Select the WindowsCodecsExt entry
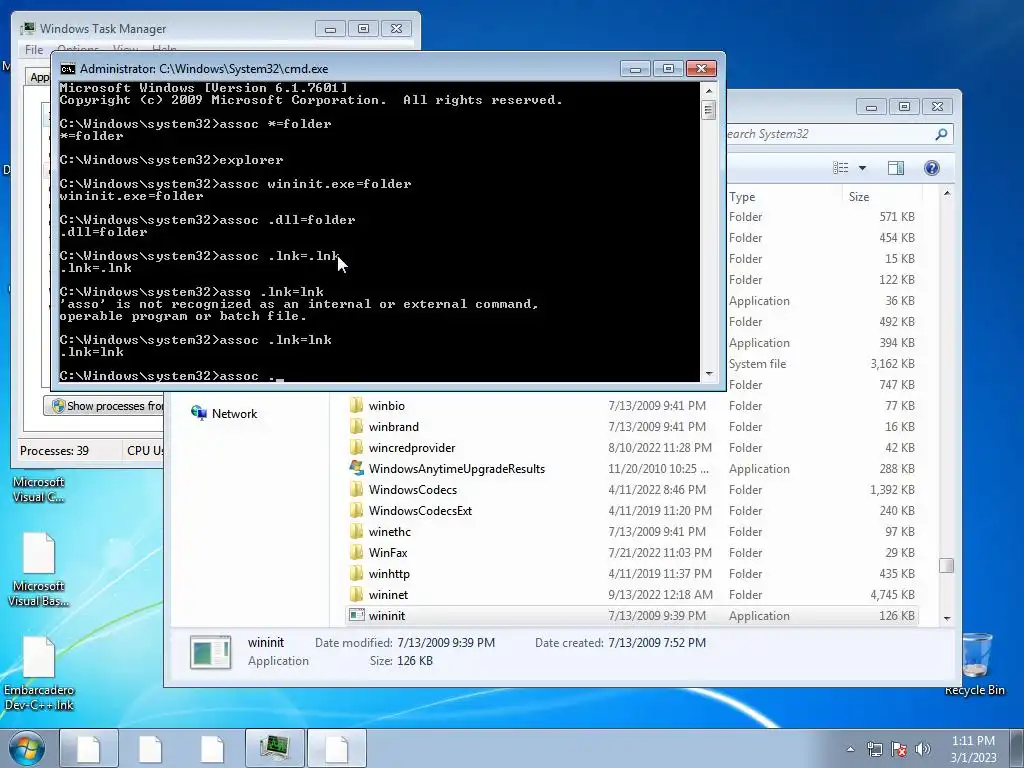Image resolution: width=1024 pixels, height=768 pixels. point(632,510)
